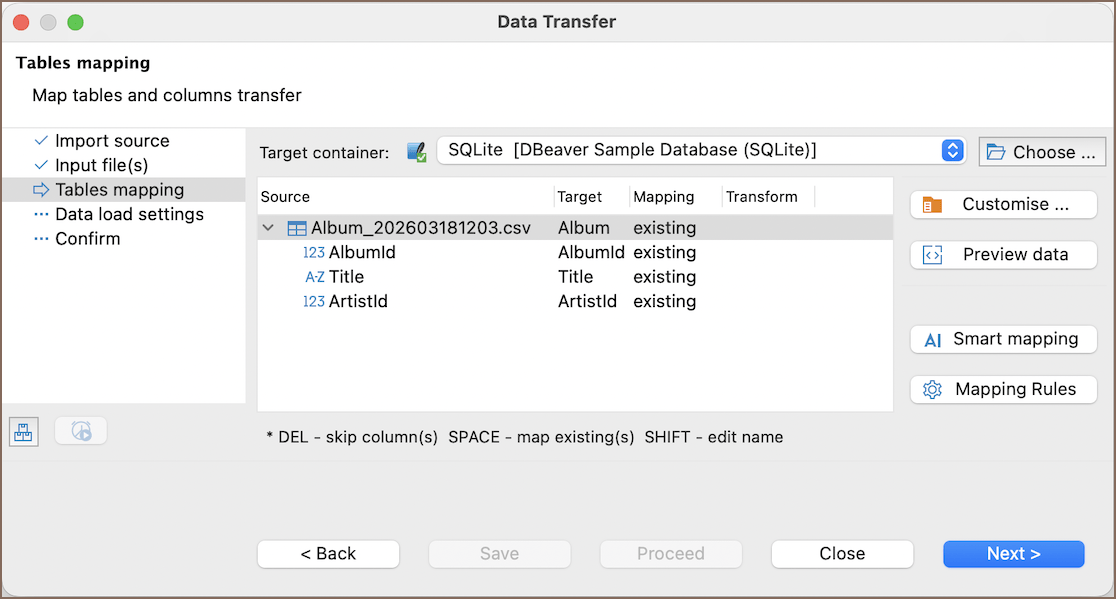Go back with the Back button
1116x599 pixels.
[x=328, y=553]
